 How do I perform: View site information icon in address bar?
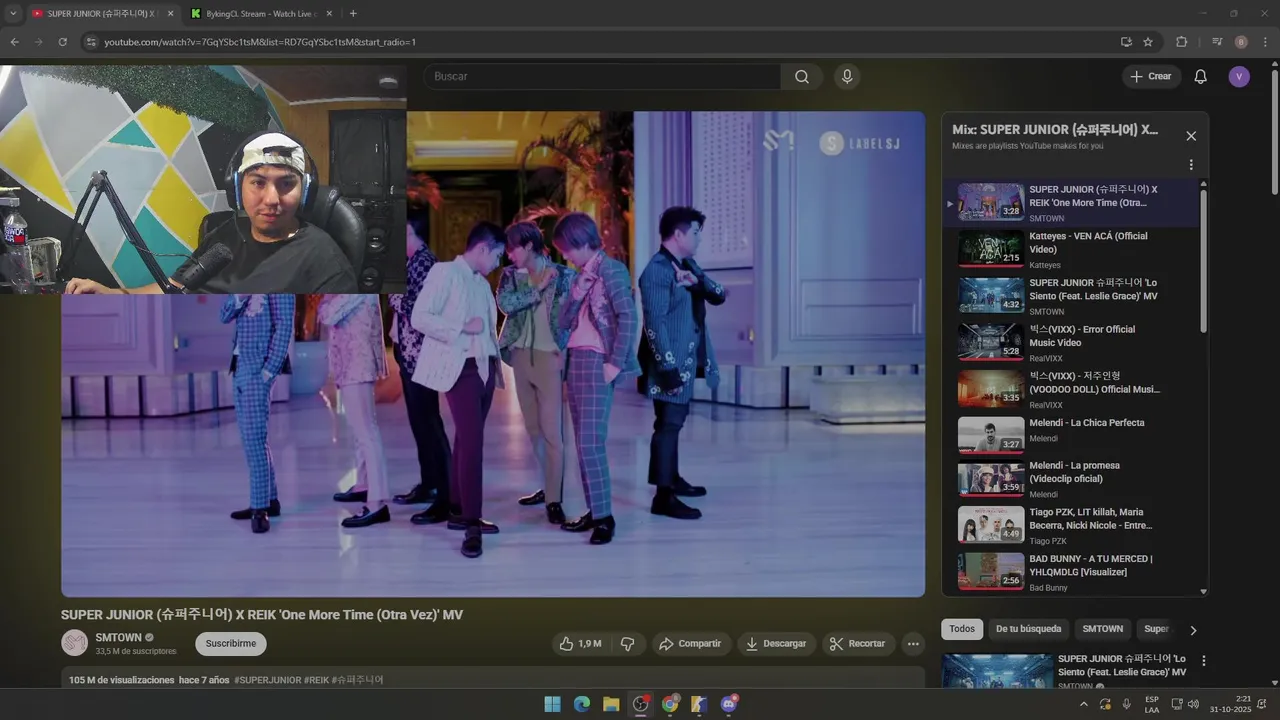click(90, 42)
